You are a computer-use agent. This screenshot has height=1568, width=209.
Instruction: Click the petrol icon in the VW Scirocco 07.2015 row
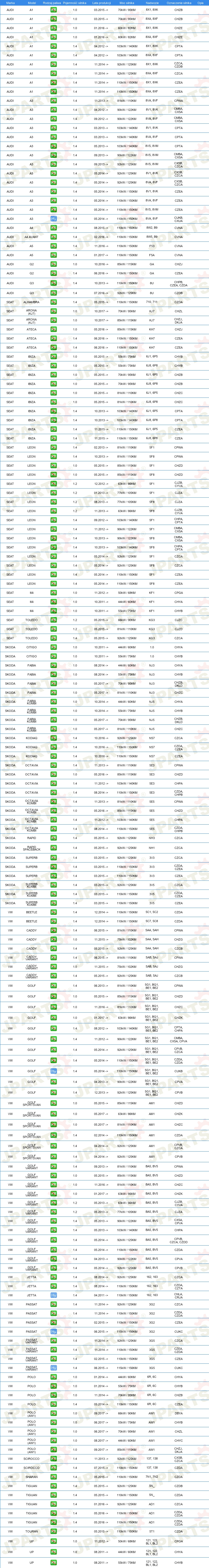coord(54,1468)
